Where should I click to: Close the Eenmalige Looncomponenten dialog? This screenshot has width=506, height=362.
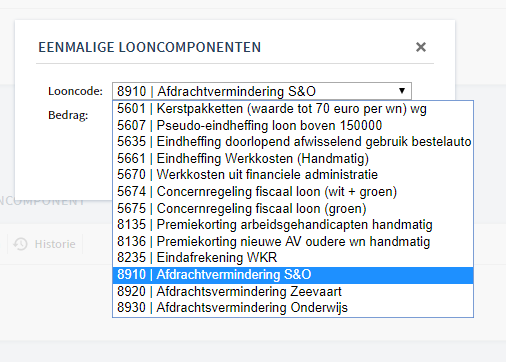point(421,47)
